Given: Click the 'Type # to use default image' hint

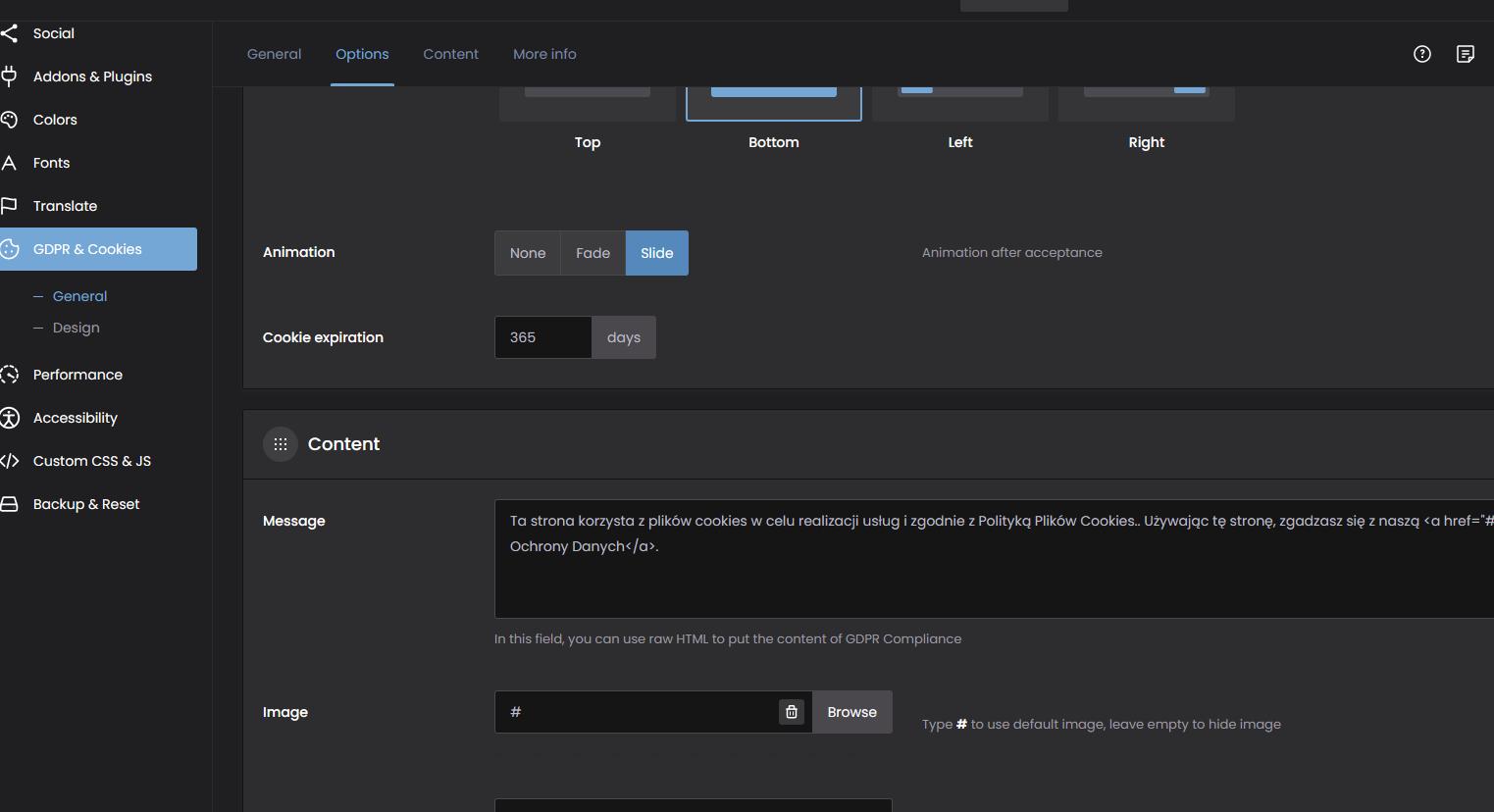Looking at the screenshot, I should click(1102, 724).
